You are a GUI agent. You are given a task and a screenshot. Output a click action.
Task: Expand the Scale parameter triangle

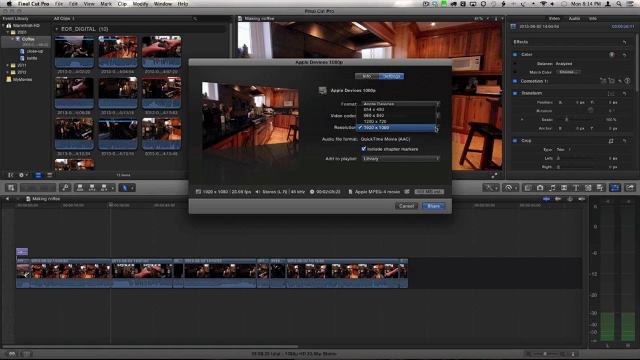click(x=522, y=120)
